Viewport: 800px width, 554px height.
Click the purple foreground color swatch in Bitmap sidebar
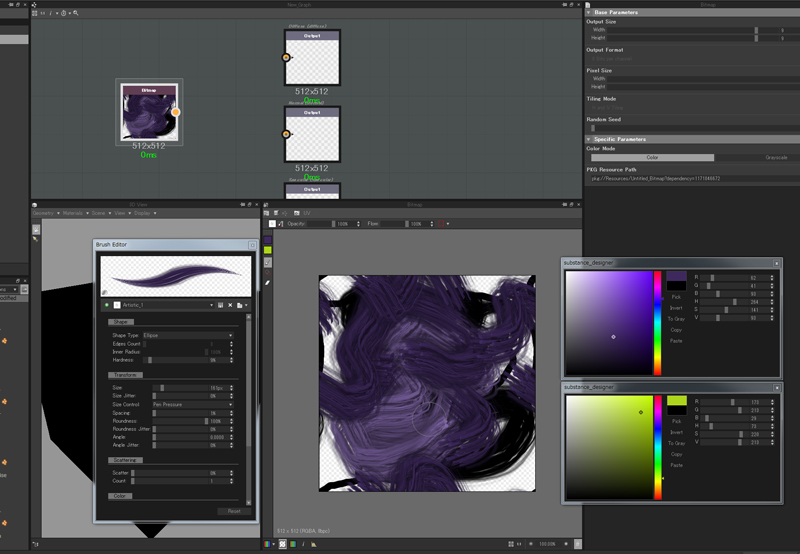click(x=268, y=240)
